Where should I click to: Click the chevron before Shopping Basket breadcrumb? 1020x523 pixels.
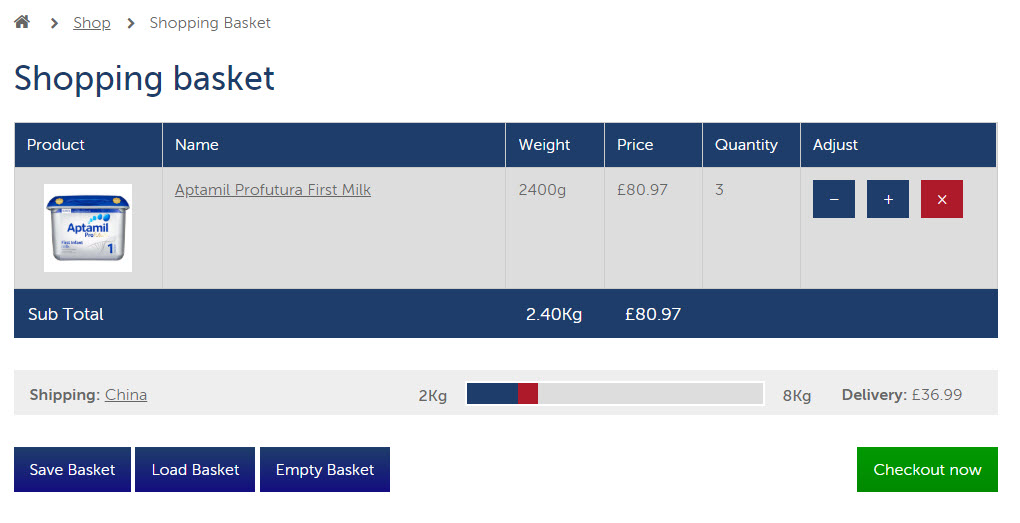tap(131, 23)
